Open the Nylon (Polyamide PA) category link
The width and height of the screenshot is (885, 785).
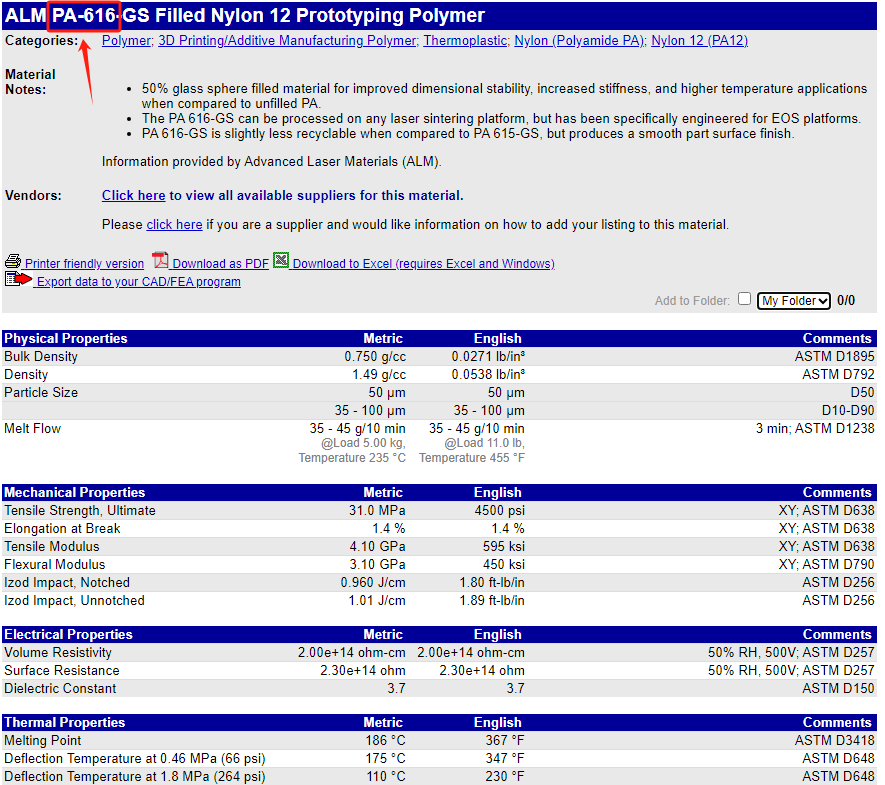point(579,41)
